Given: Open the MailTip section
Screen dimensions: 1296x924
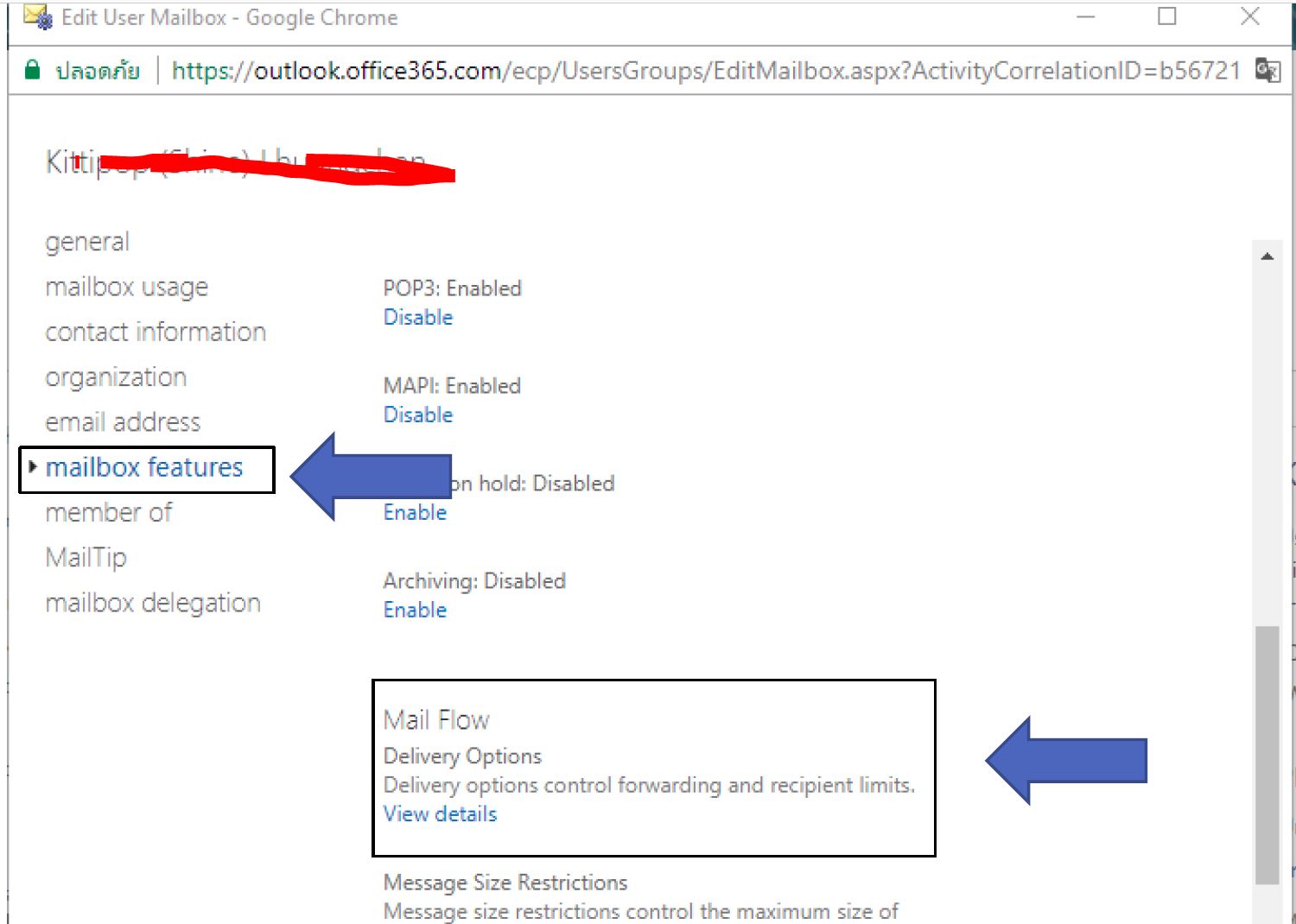Looking at the screenshot, I should (x=86, y=557).
